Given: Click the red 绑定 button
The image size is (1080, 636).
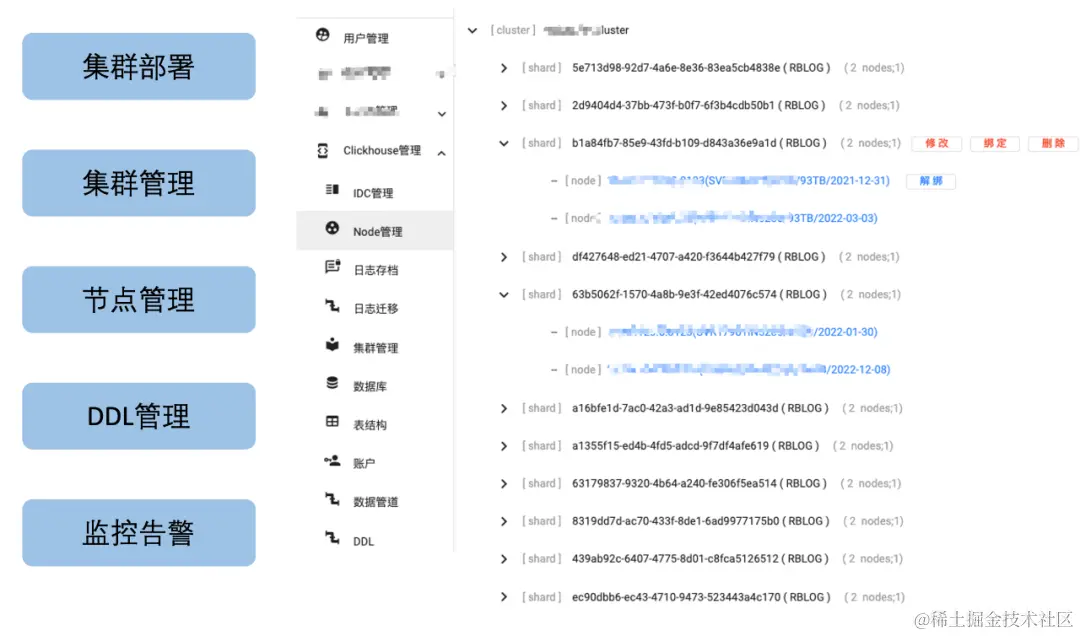Looking at the screenshot, I should [x=995, y=143].
